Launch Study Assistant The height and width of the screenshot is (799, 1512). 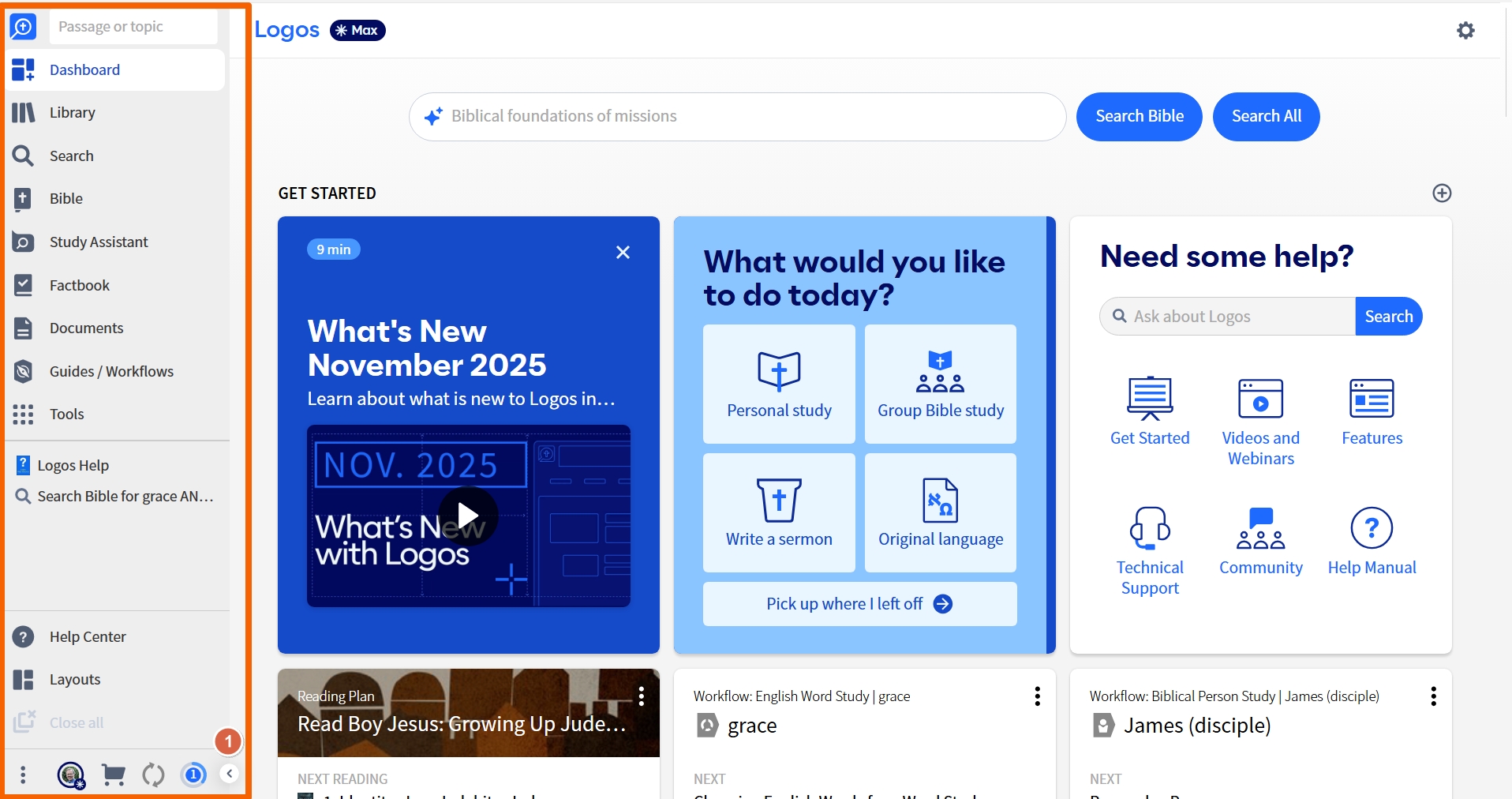pos(115,242)
